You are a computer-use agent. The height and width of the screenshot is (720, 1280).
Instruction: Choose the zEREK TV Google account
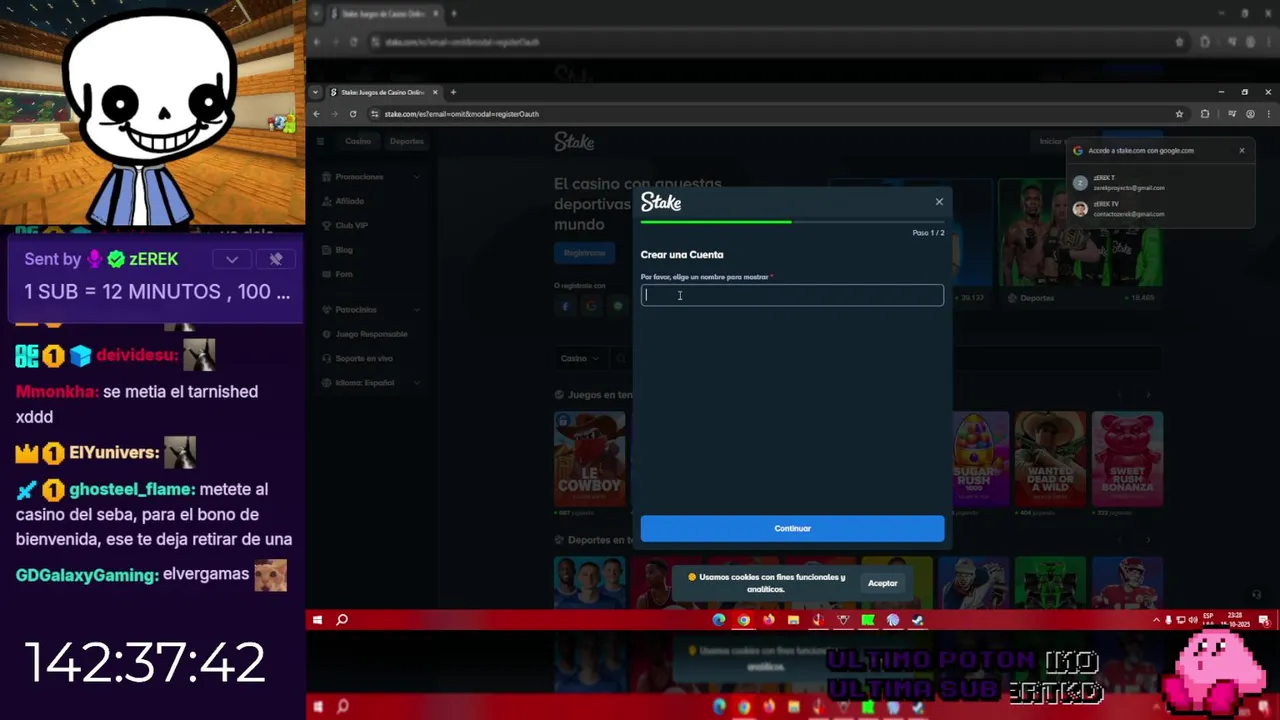tap(1159, 209)
